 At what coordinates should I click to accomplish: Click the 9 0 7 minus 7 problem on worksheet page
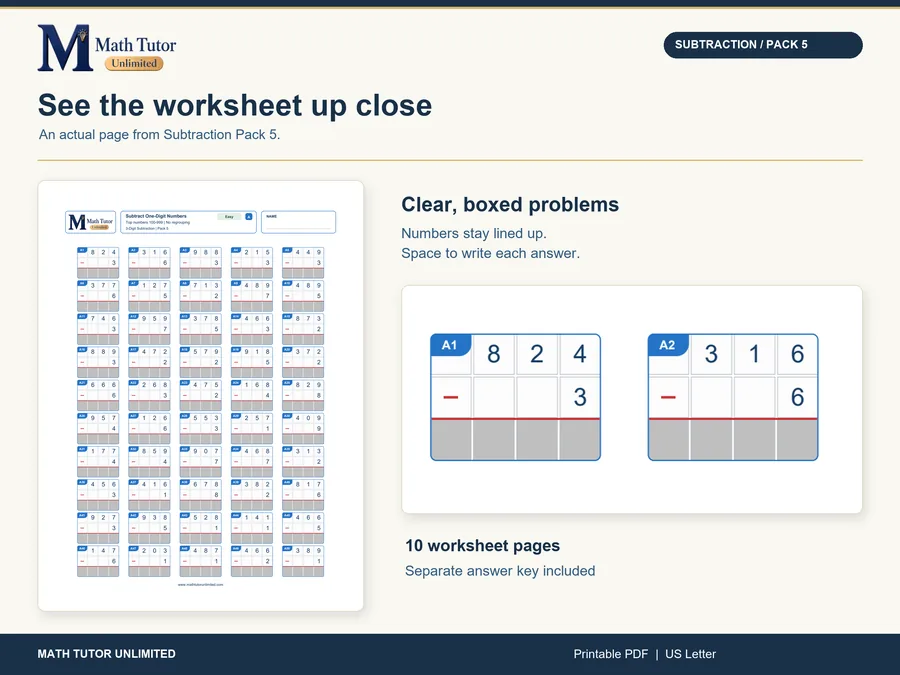[200, 461]
